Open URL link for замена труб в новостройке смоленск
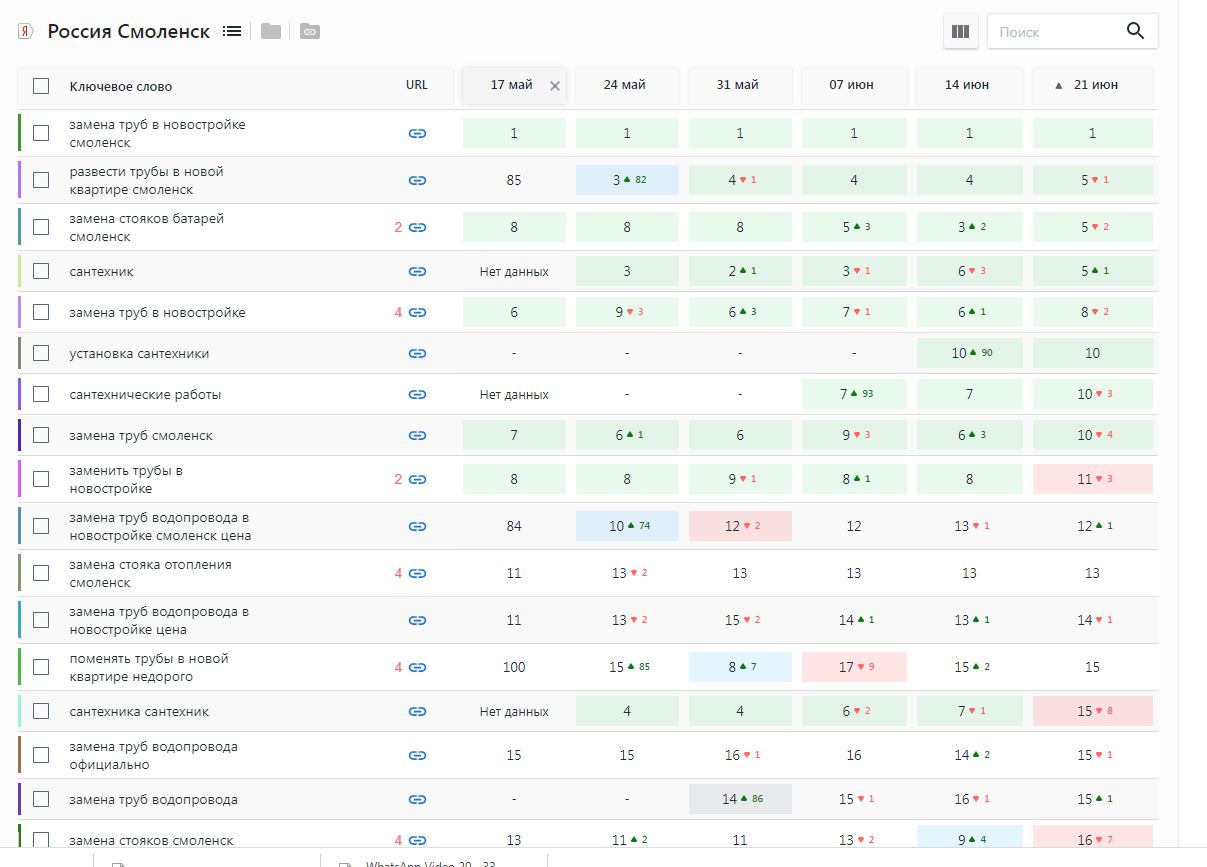Image resolution: width=1207 pixels, height=867 pixels. tap(418, 133)
